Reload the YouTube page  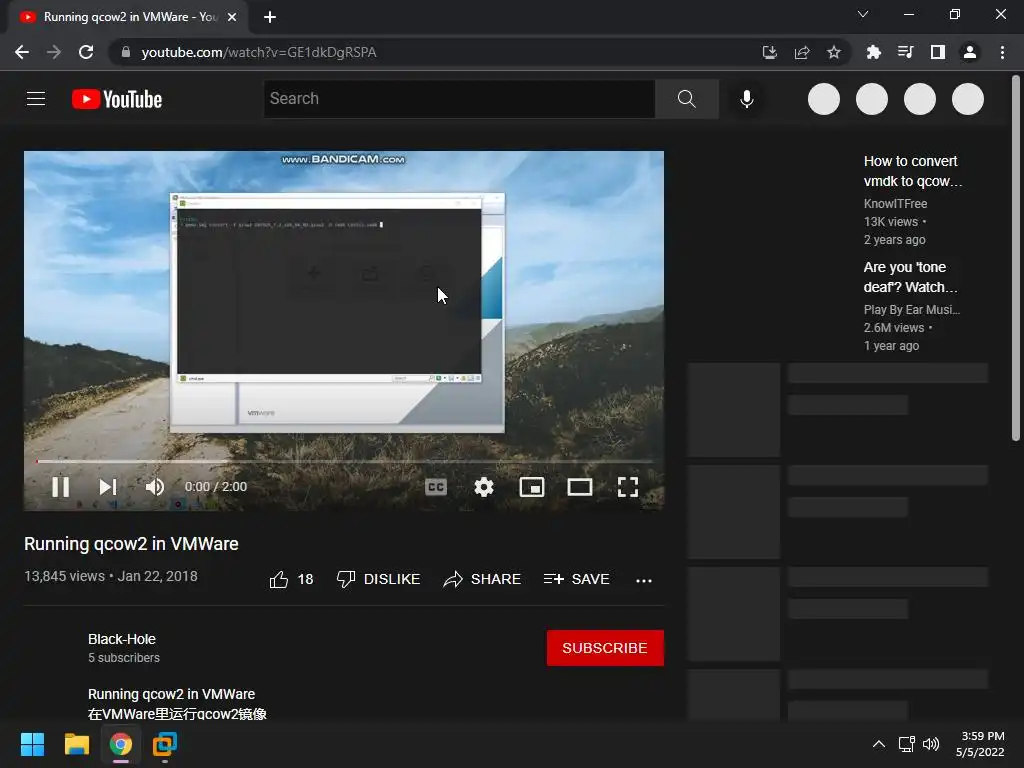pos(86,52)
